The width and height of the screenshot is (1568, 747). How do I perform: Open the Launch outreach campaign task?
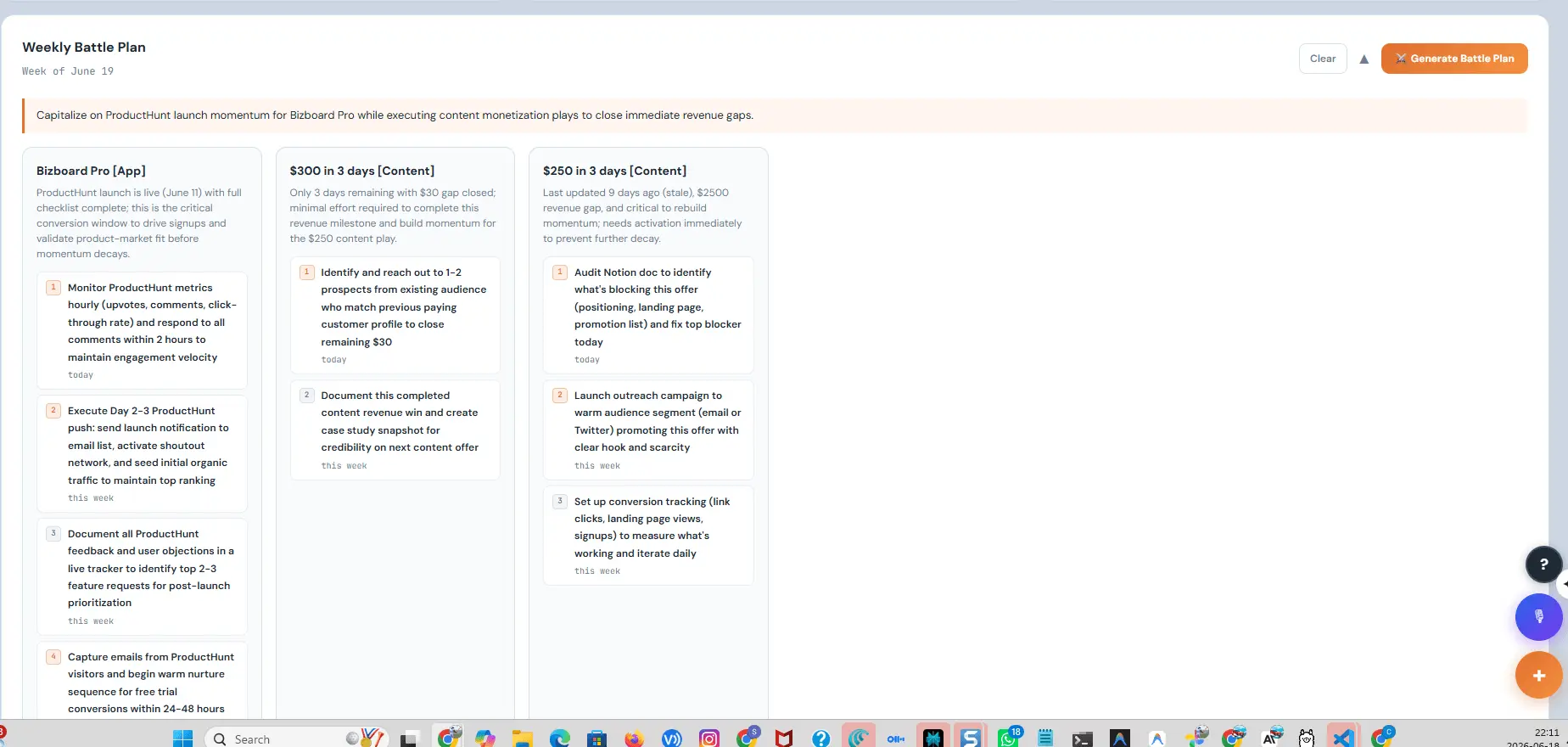click(x=648, y=430)
